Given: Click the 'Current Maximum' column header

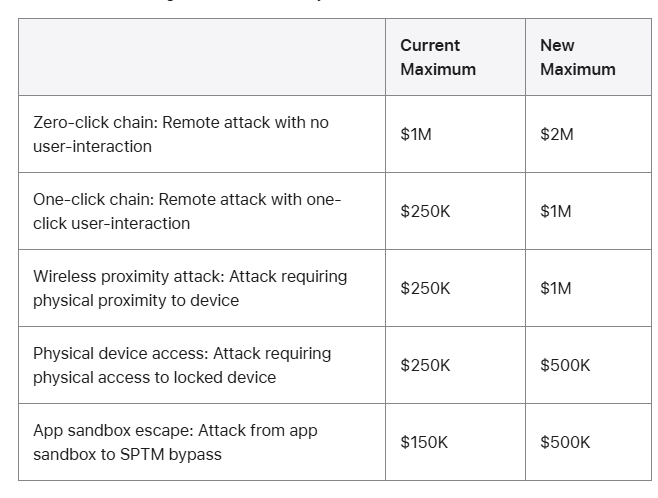Looking at the screenshot, I should pyautogui.click(x=437, y=57).
